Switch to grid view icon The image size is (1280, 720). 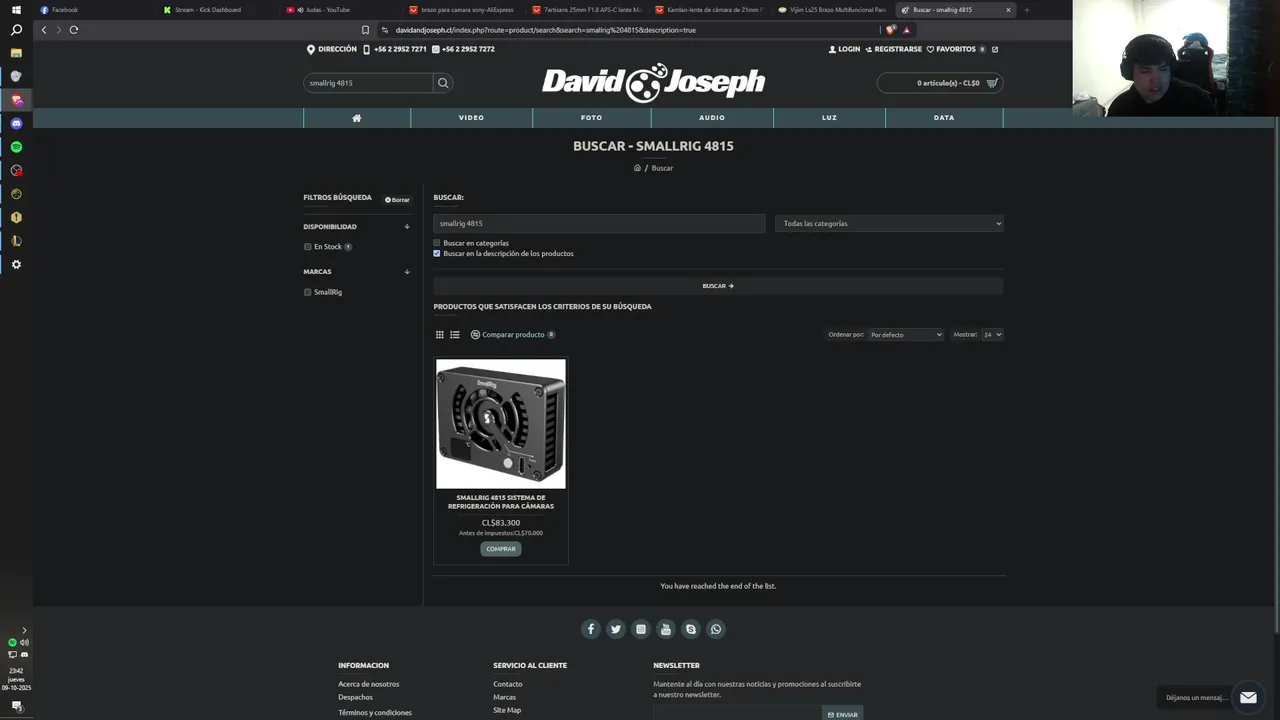(439, 335)
